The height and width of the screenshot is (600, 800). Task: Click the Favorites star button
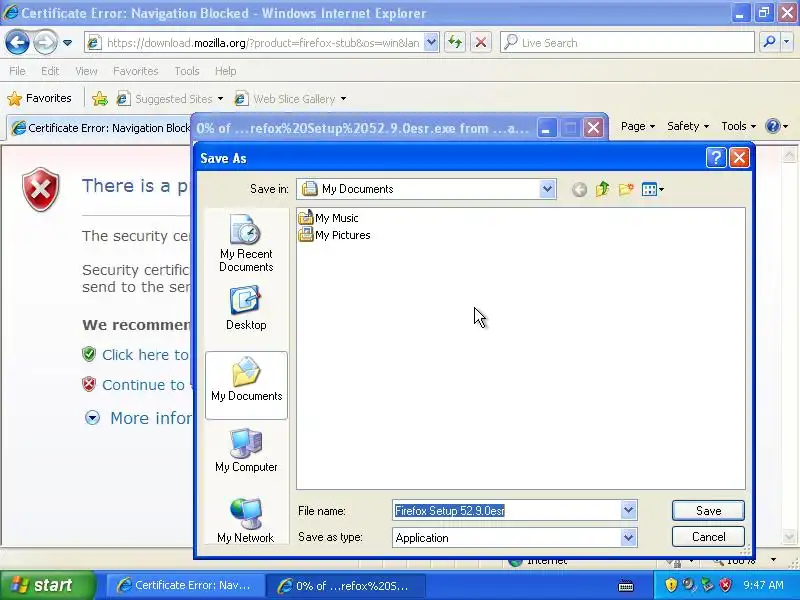(x=39, y=98)
